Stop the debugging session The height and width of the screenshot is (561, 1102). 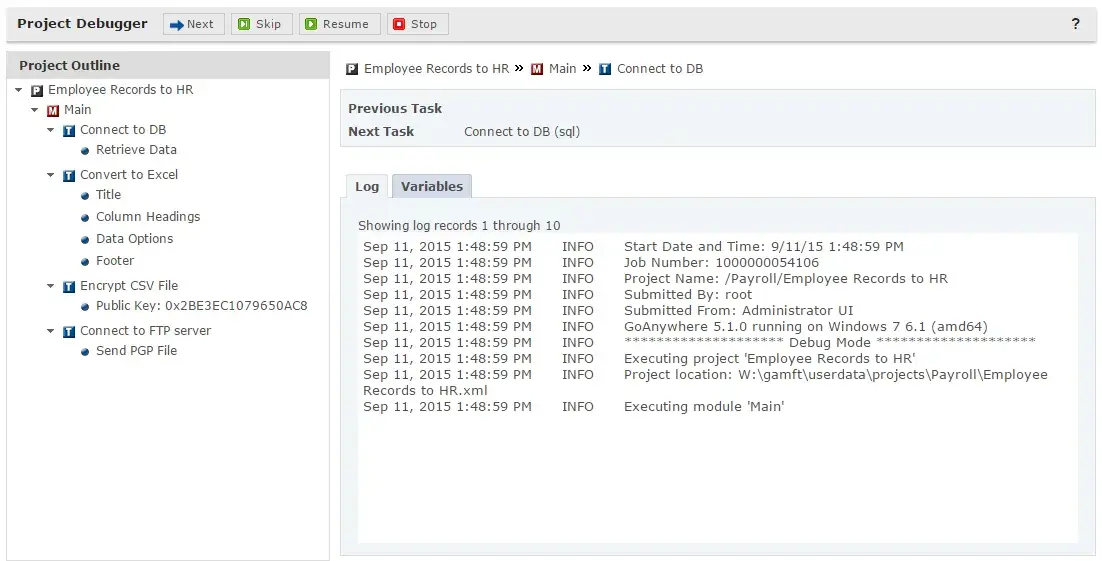click(416, 24)
